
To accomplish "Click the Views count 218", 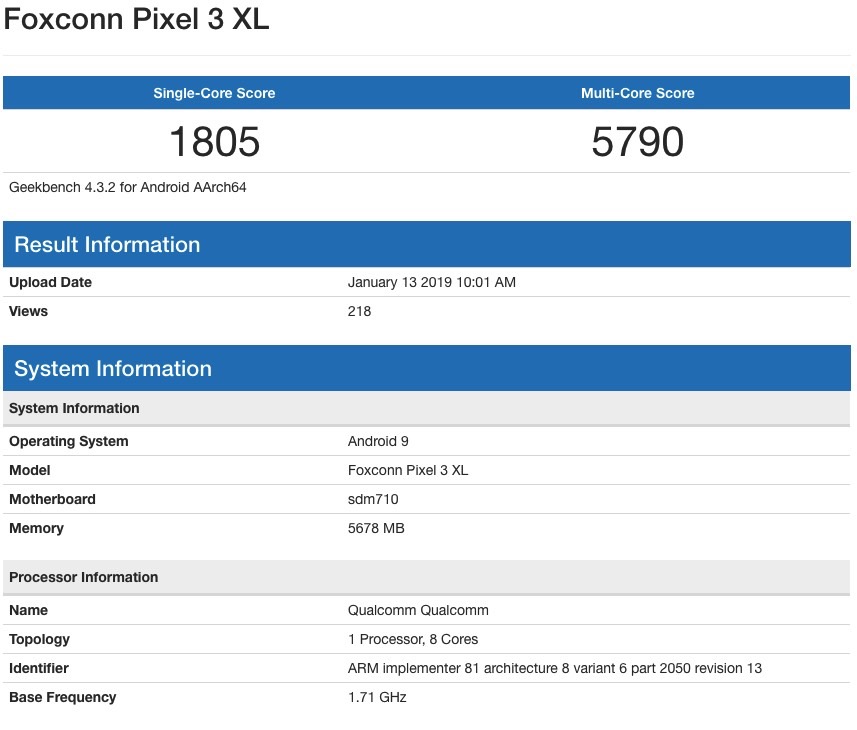I will tap(359, 311).
